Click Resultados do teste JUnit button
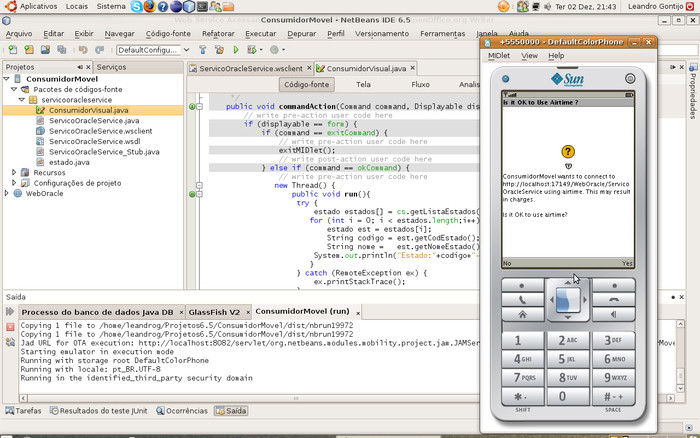This screenshot has height=438, width=700. click(99, 411)
